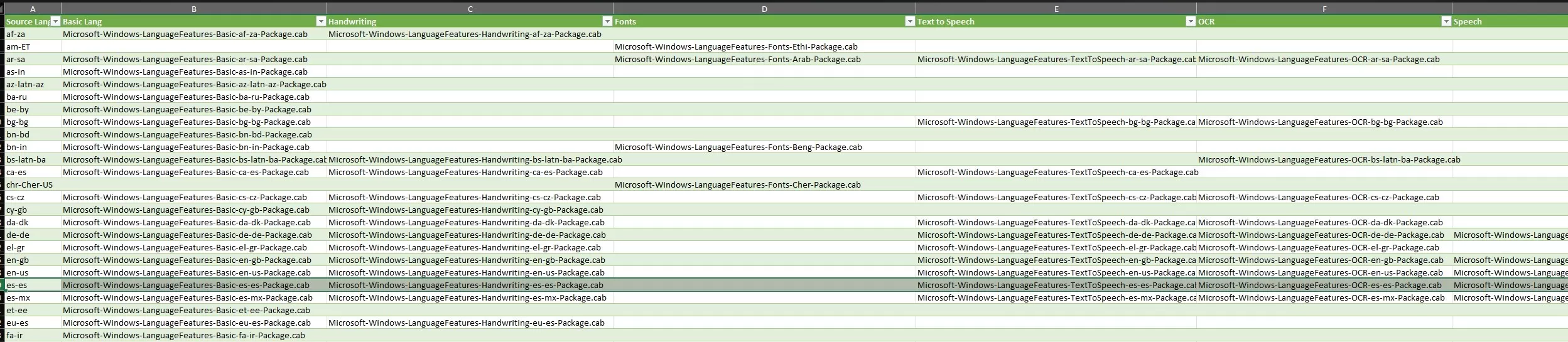This screenshot has width=1568, height=342.
Task: Click the OCR-bg-bg-Package.cab cell
Action: (1324, 122)
